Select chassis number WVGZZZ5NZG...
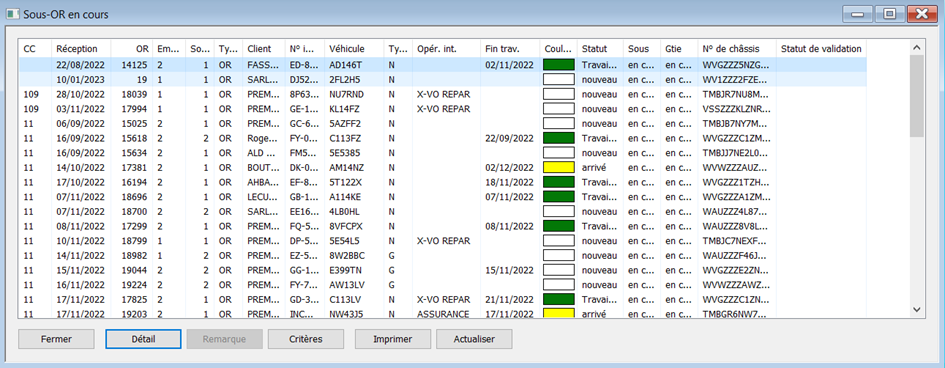The height and width of the screenshot is (368, 945). point(736,64)
